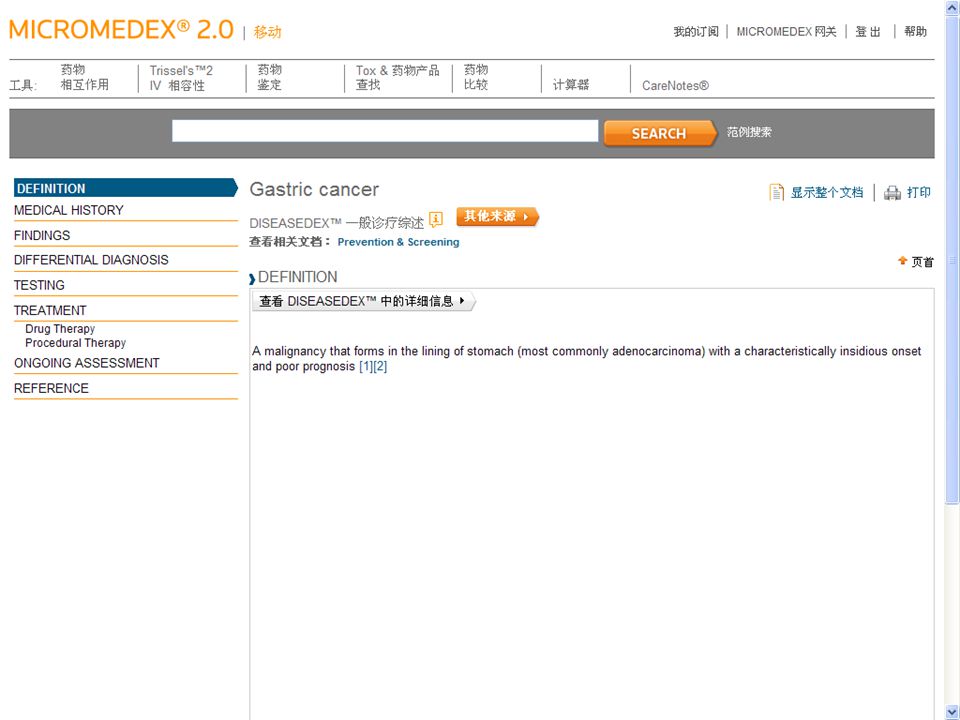Open MICROMEDEX 网关 link
Image resolution: width=960 pixels, height=720 pixels.
(x=786, y=31)
